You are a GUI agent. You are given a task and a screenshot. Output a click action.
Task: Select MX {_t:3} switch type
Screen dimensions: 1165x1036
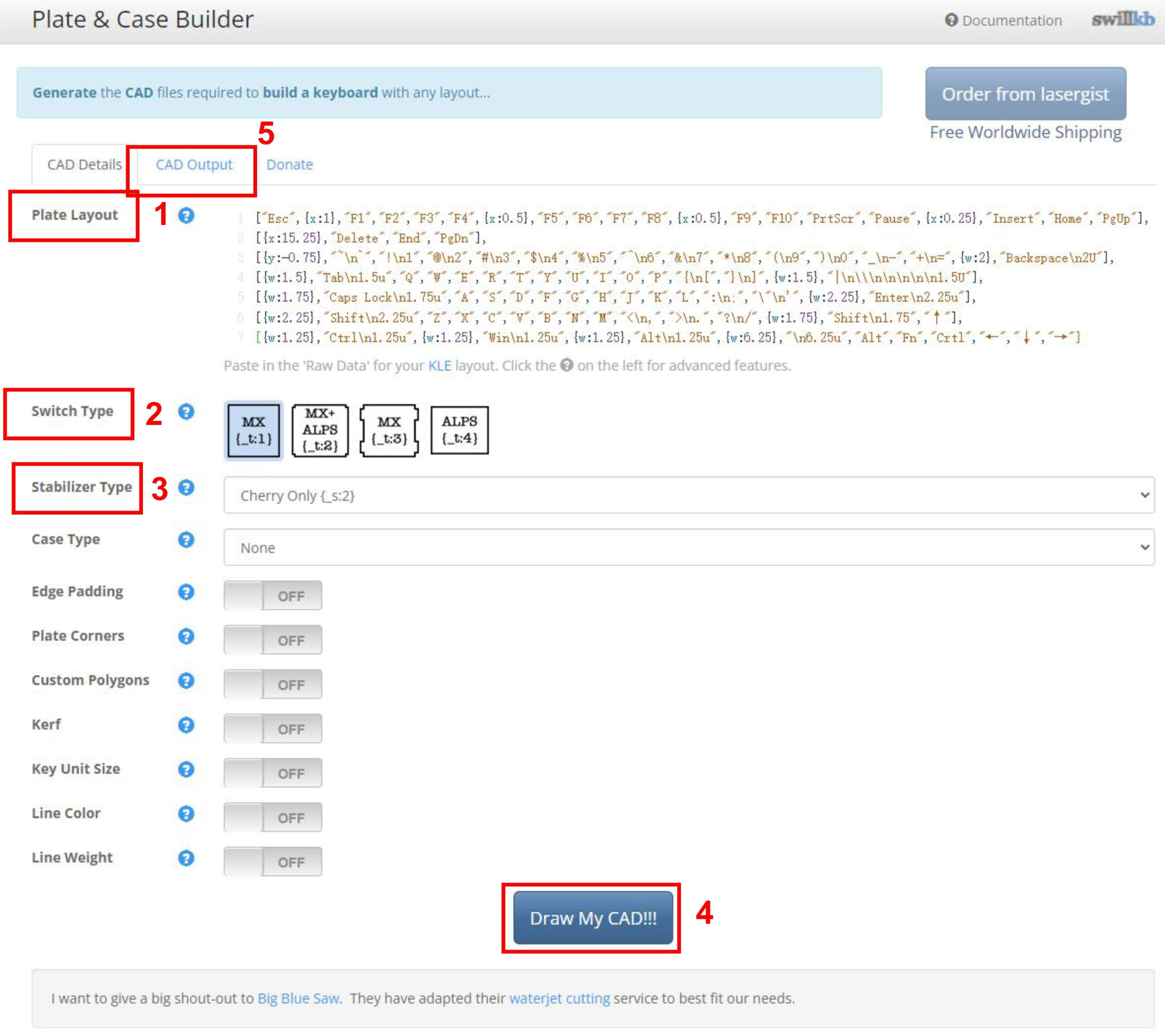coord(389,430)
